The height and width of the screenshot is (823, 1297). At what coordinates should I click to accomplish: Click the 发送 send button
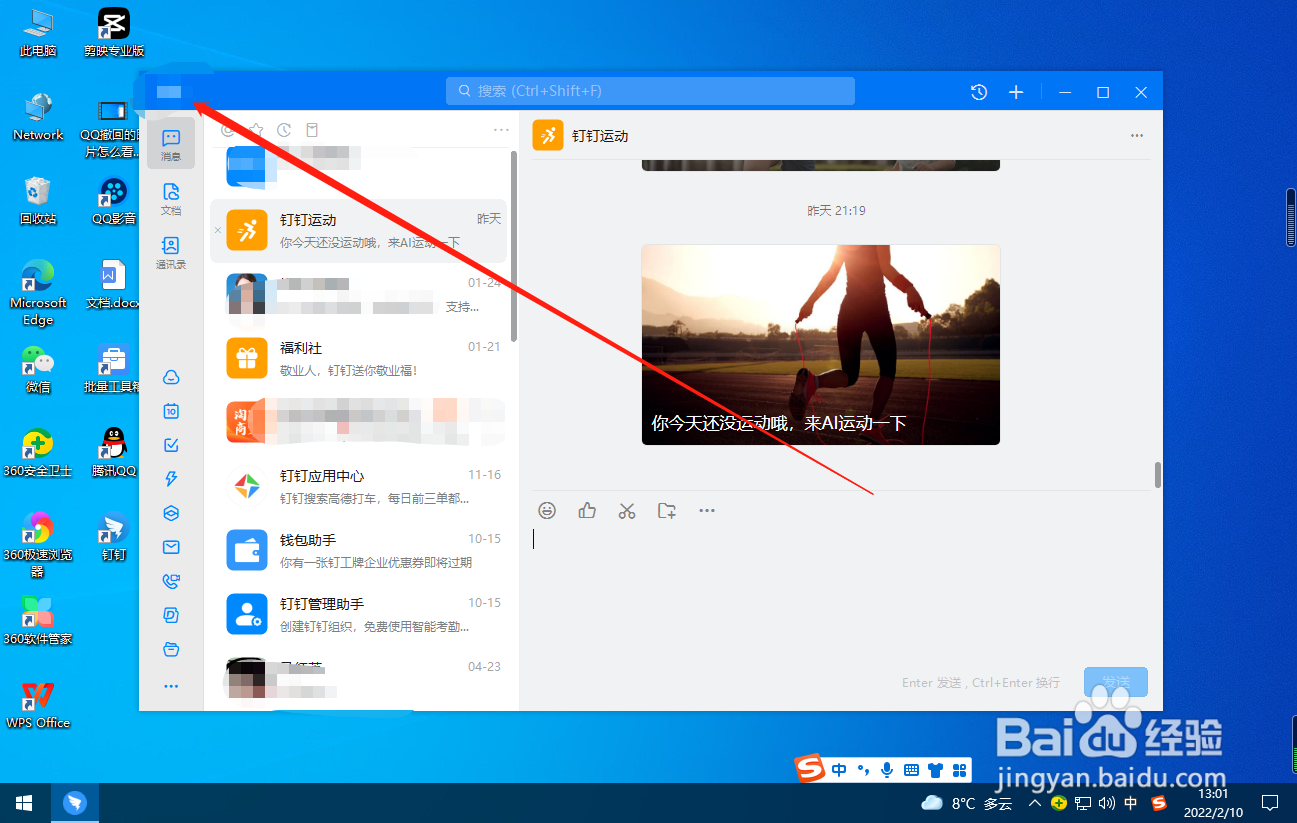(1115, 681)
